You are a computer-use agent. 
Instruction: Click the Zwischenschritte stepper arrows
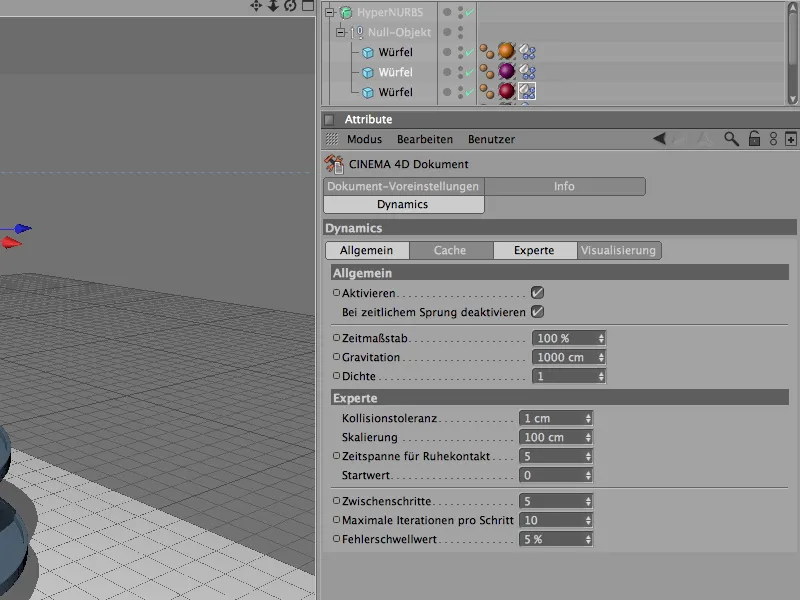588,502
